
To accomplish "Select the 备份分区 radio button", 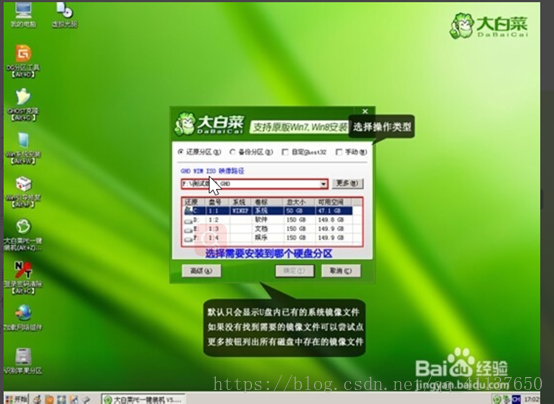I will point(252,152).
